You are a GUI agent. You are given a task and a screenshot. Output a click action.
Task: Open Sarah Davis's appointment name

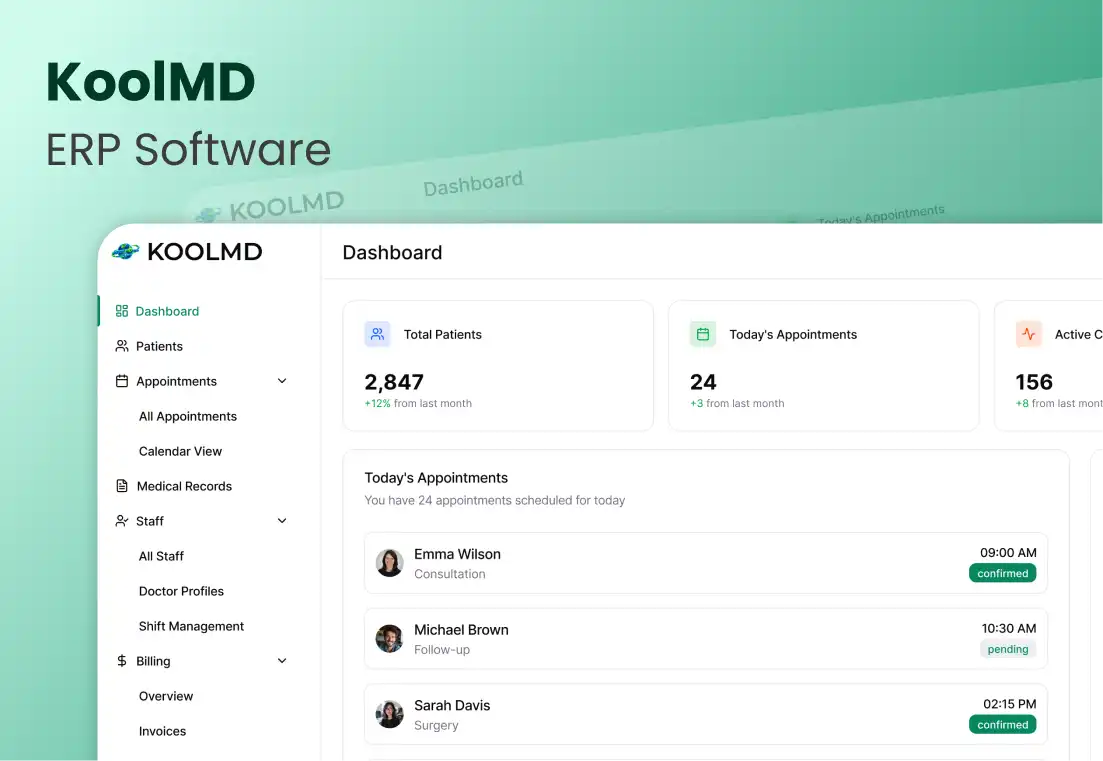coord(452,705)
